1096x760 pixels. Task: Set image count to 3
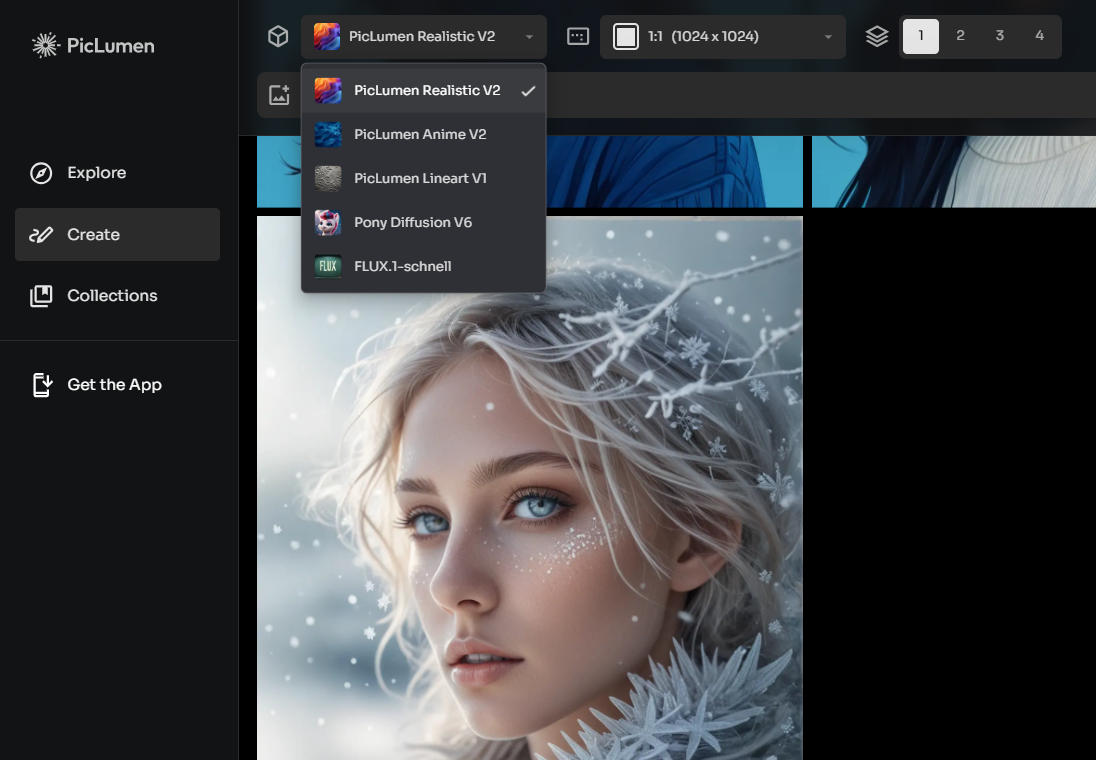pyautogui.click(x=1000, y=36)
